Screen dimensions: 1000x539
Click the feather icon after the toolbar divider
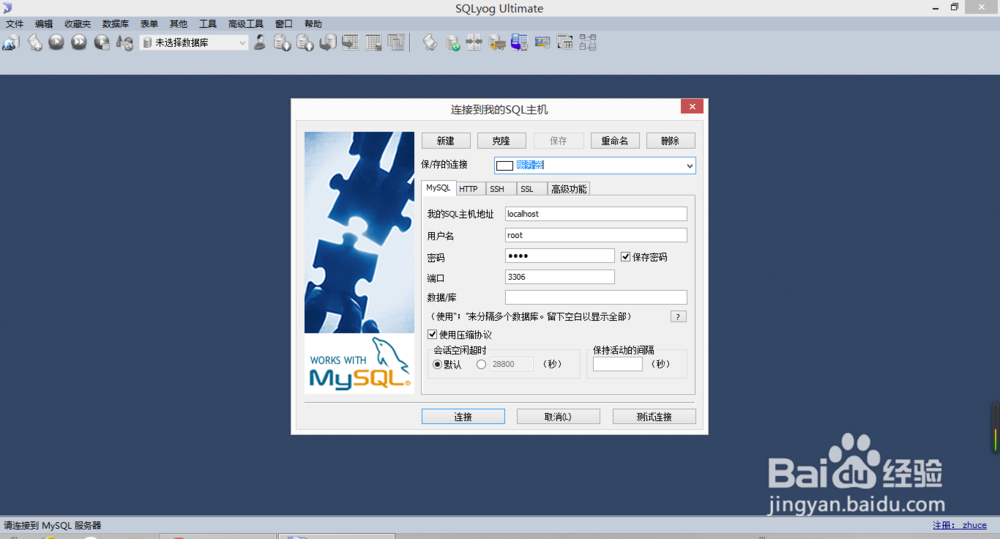click(430, 43)
